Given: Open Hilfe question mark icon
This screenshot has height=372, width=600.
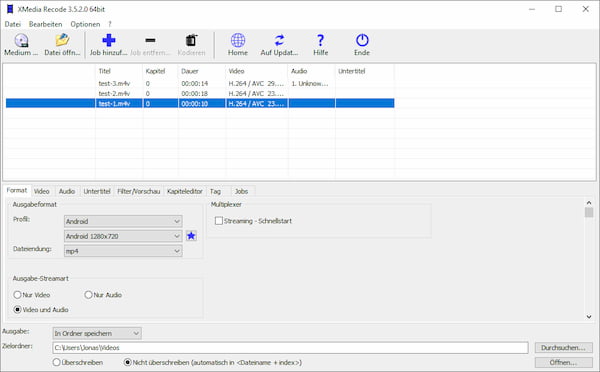Looking at the screenshot, I should click(321, 40).
